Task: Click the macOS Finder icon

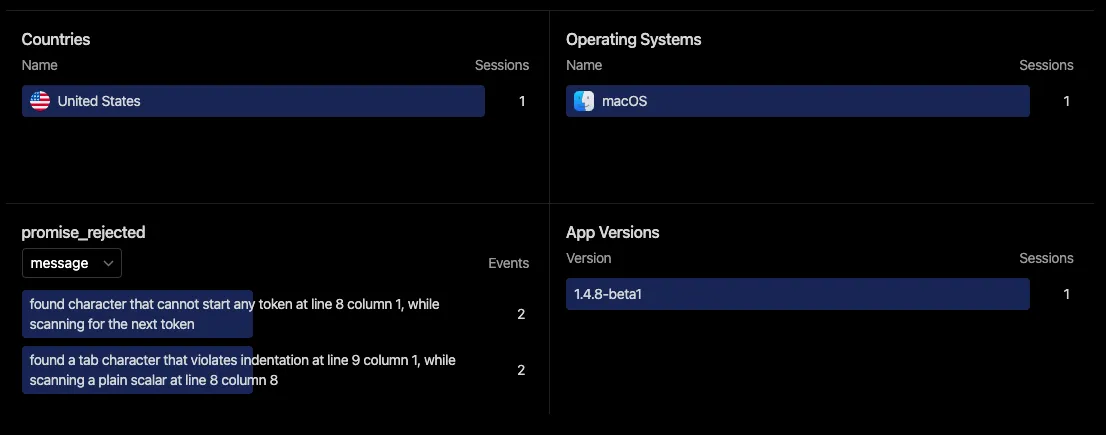Action: tap(584, 101)
